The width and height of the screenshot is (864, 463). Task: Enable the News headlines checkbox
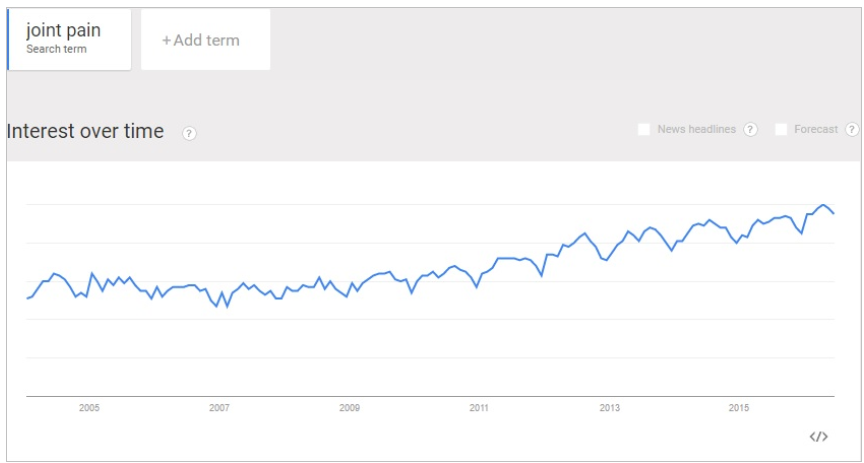tap(644, 130)
